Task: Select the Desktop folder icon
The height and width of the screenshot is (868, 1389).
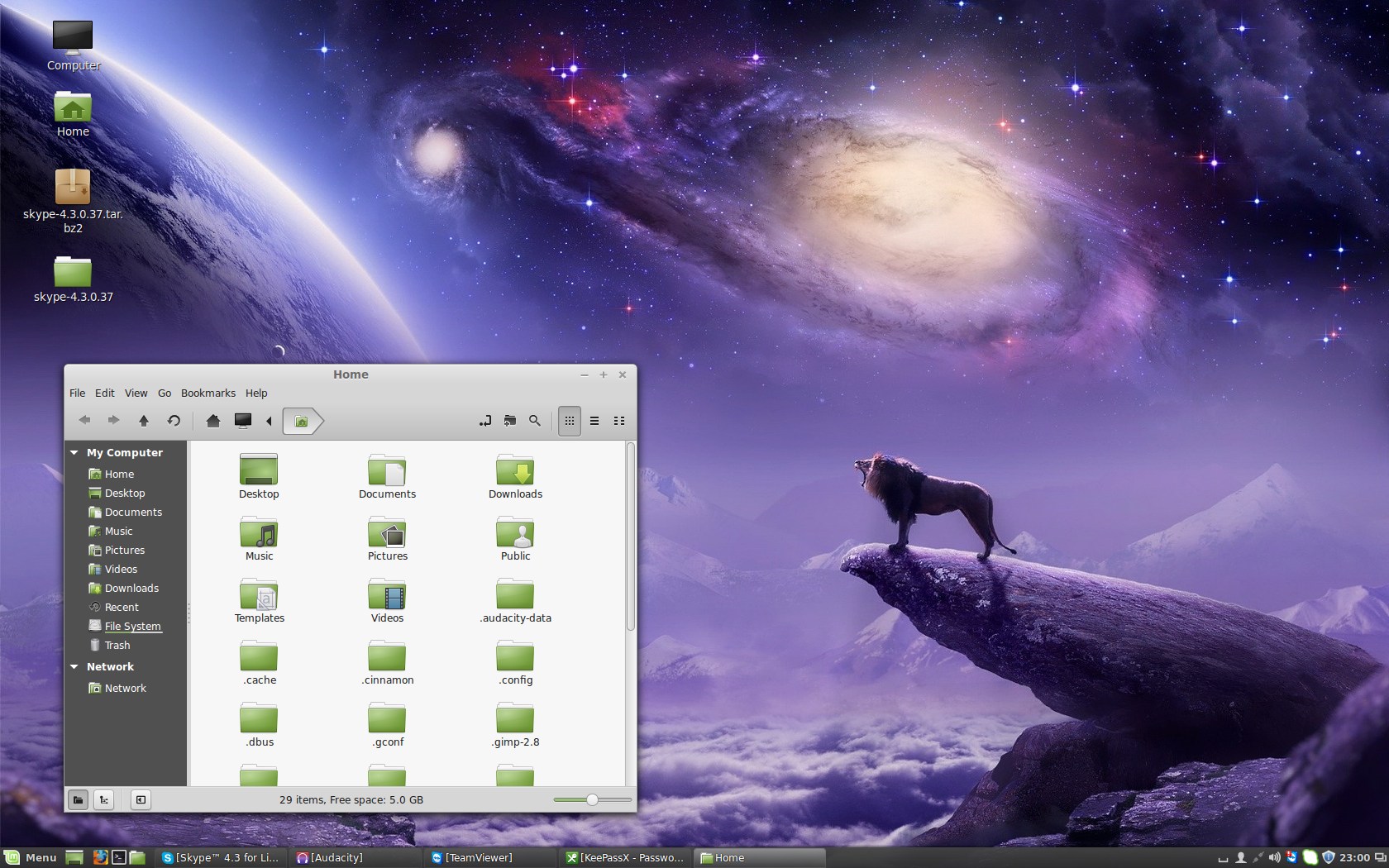Action: [x=259, y=475]
